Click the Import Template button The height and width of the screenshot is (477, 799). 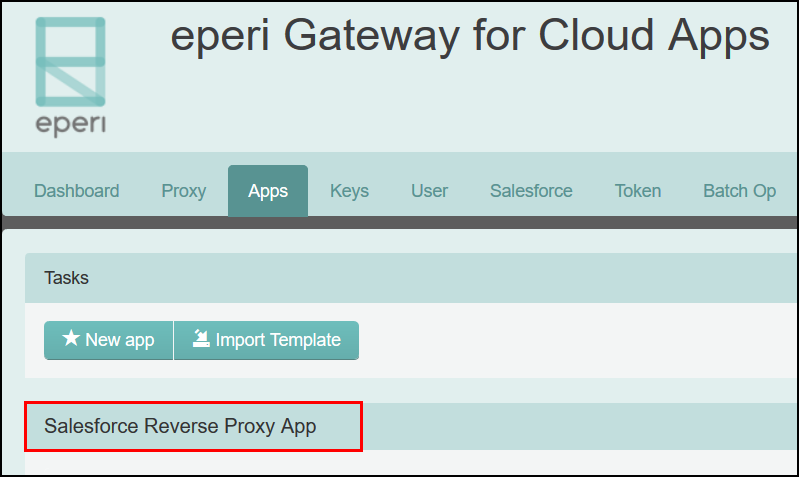click(x=267, y=340)
